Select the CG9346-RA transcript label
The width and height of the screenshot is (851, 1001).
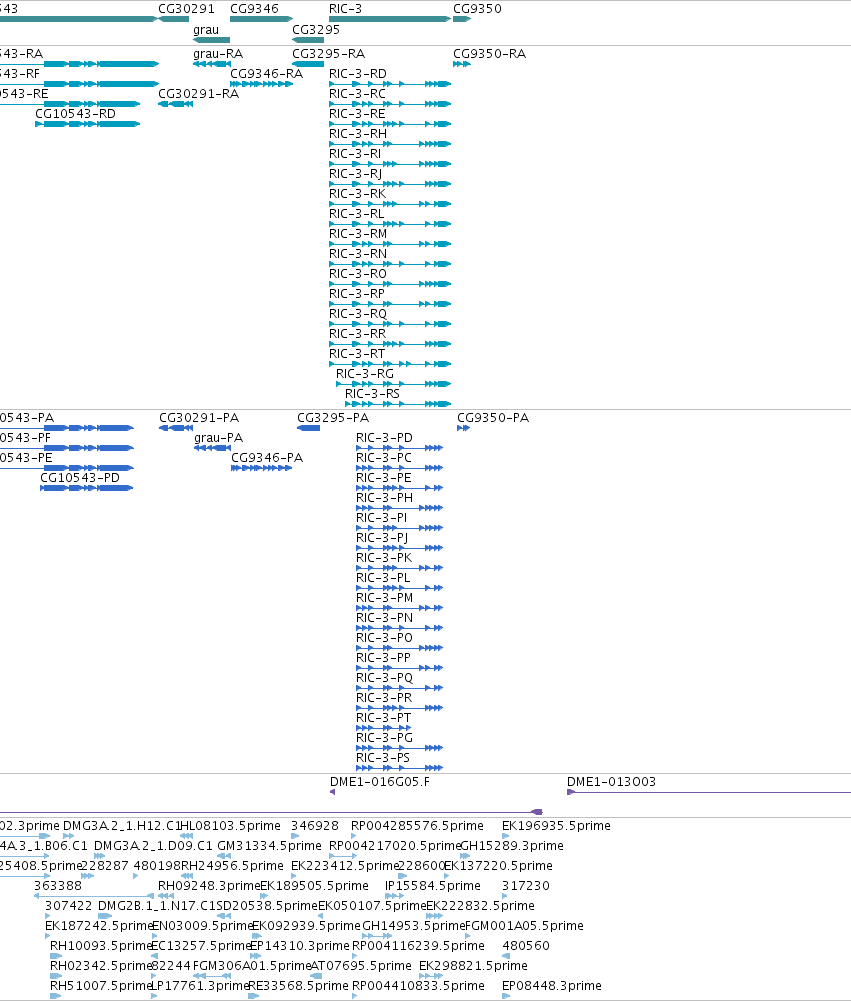(x=266, y=74)
